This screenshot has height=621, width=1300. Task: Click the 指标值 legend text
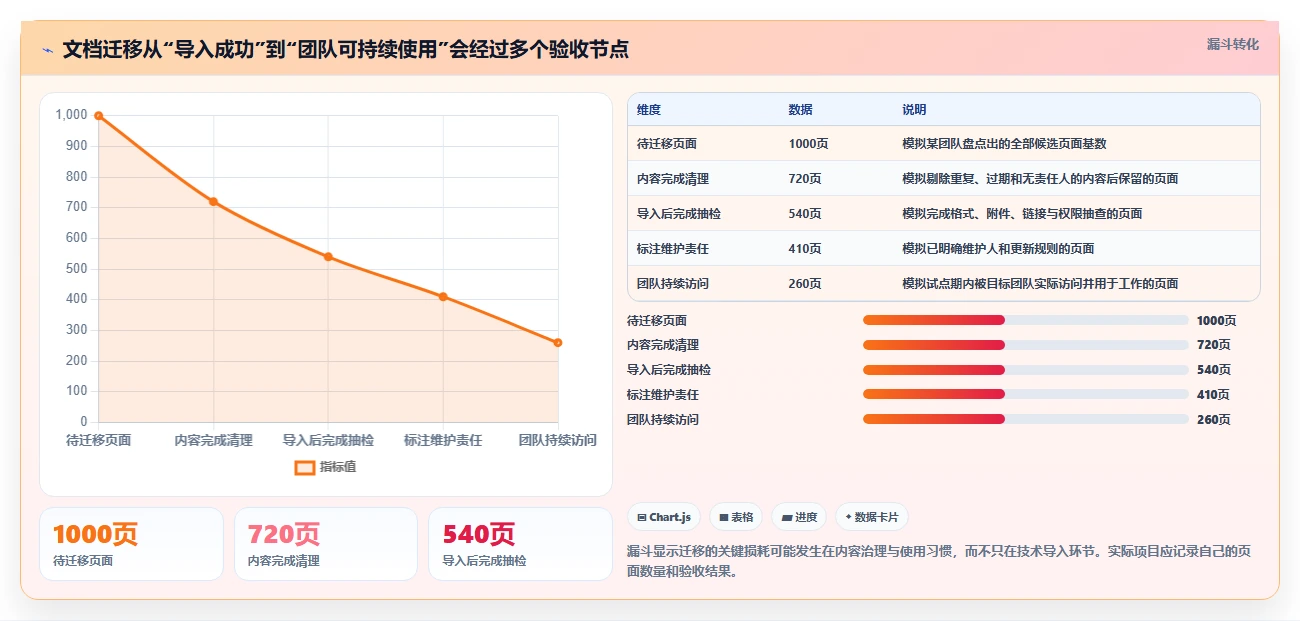tap(338, 467)
